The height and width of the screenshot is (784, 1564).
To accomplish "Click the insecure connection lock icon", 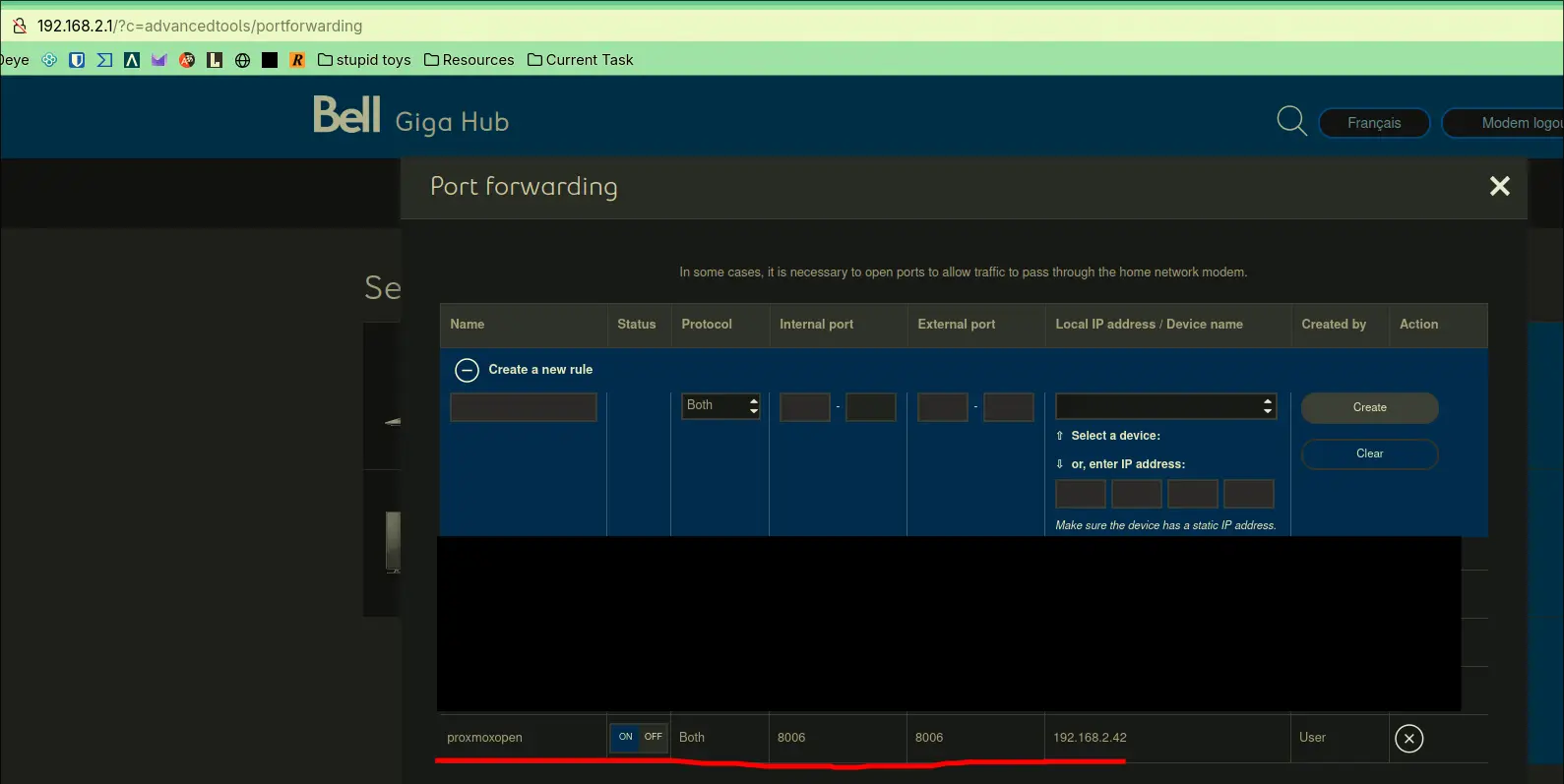I will [20, 26].
